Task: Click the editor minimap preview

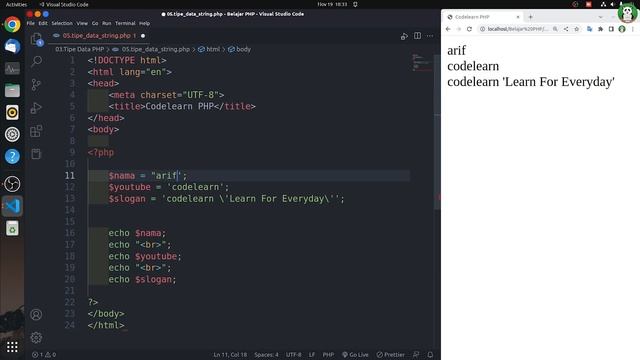Action: (422, 62)
